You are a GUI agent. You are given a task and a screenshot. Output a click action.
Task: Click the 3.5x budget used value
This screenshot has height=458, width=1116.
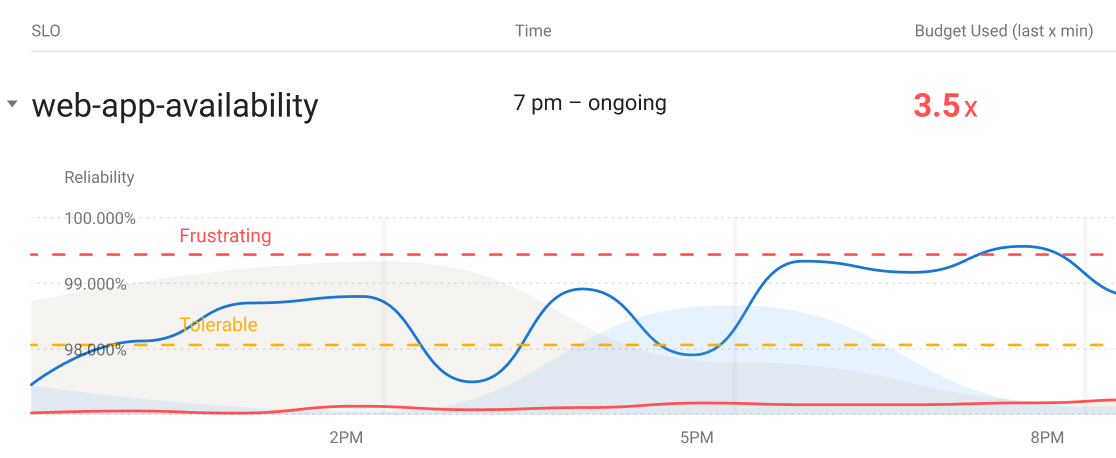point(945,106)
